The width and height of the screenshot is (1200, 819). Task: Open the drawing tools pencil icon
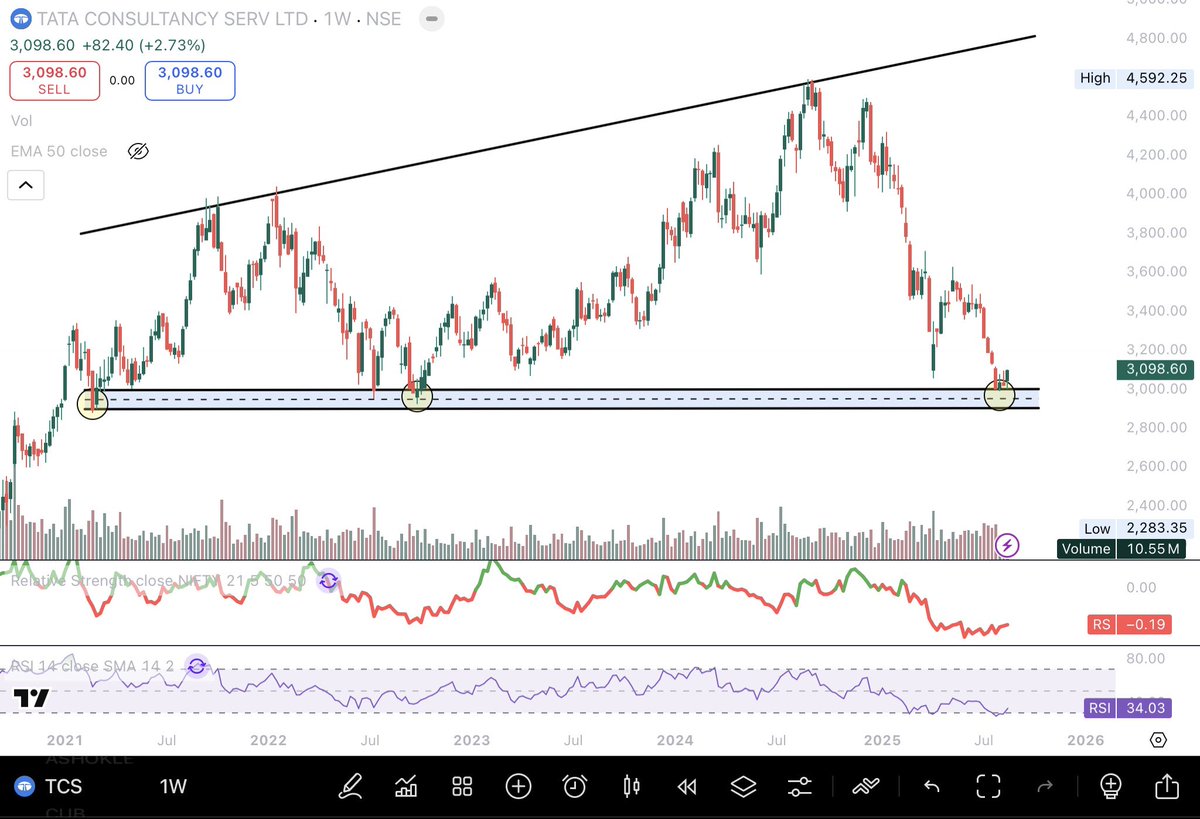click(x=350, y=786)
